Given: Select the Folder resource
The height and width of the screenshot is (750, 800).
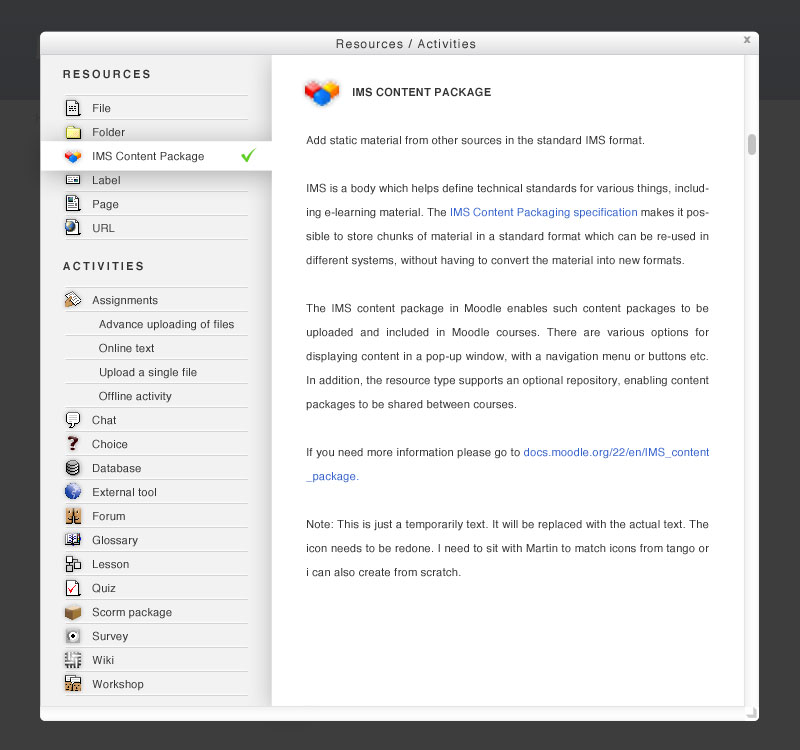Looking at the screenshot, I should (156, 132).
